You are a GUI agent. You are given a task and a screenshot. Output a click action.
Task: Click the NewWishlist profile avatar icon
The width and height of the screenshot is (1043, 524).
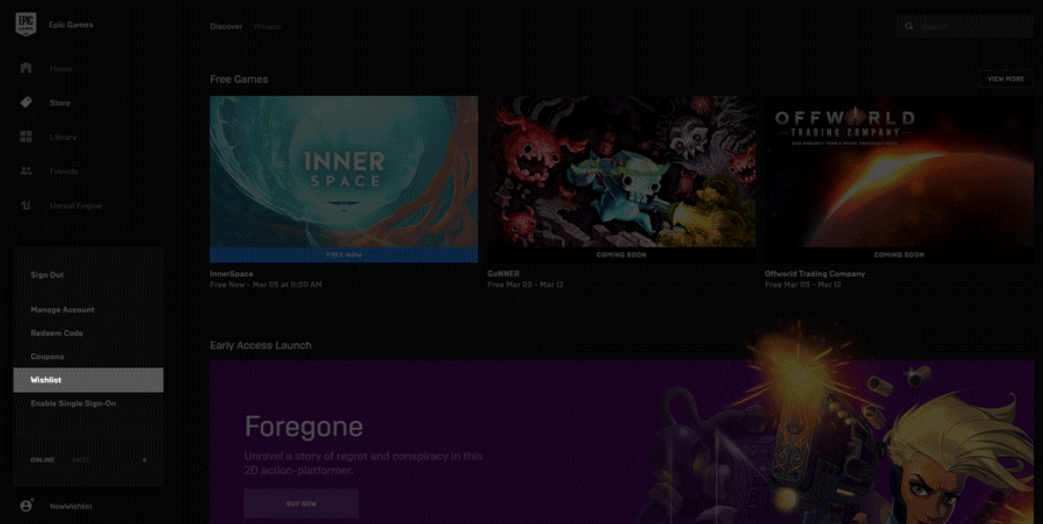pyautogui.click(x=26, y=506)
